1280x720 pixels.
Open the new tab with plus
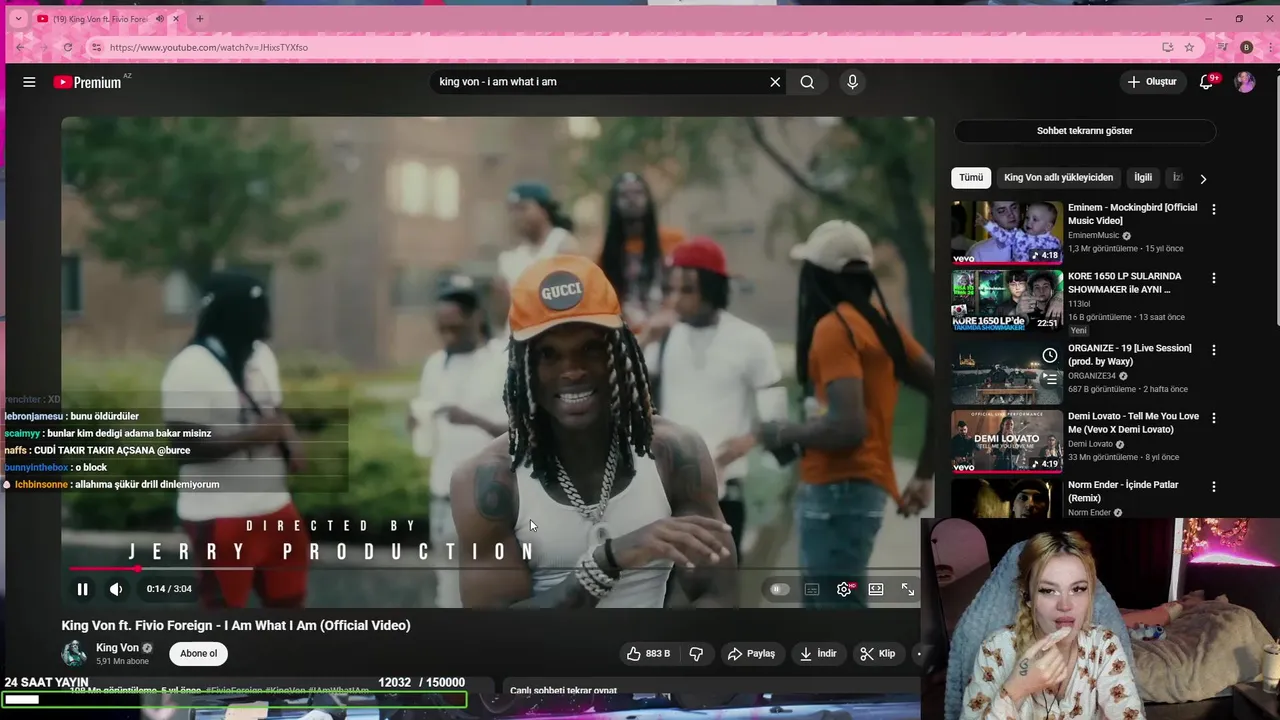click(199, 19)
